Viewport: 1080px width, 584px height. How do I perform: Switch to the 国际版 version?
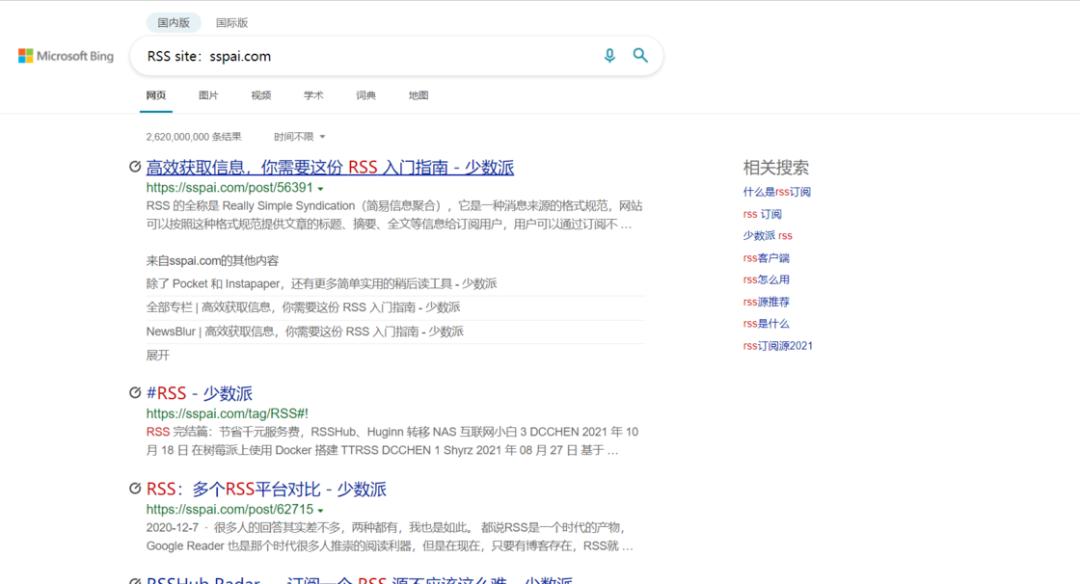[231, 23]
